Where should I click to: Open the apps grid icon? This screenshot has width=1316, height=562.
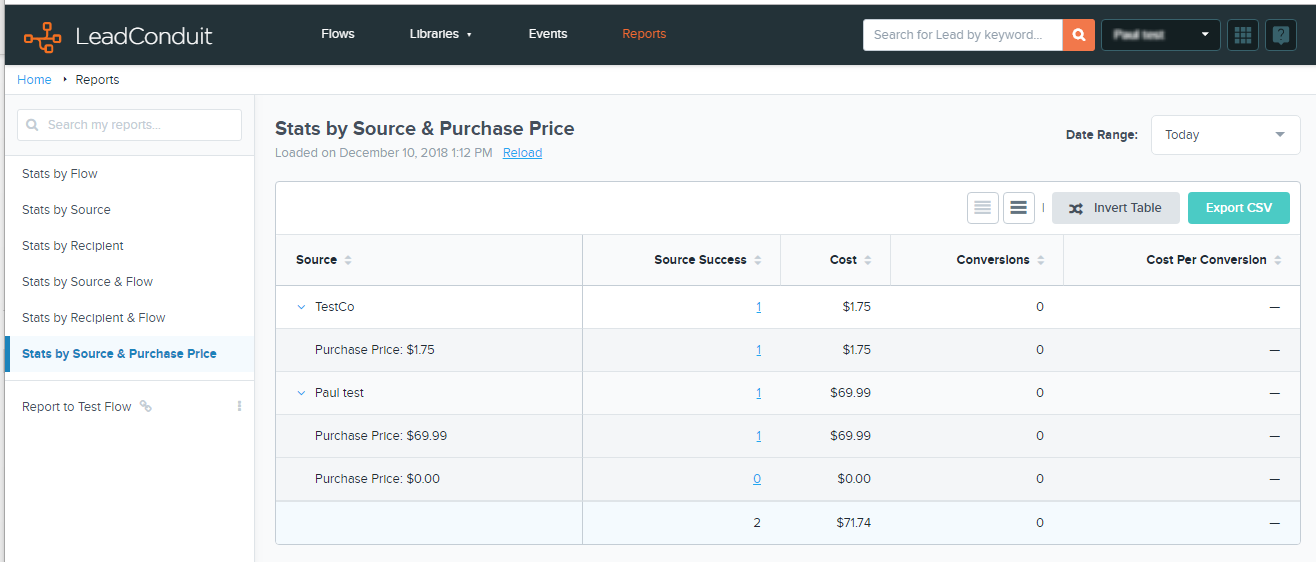(1243, 34)
